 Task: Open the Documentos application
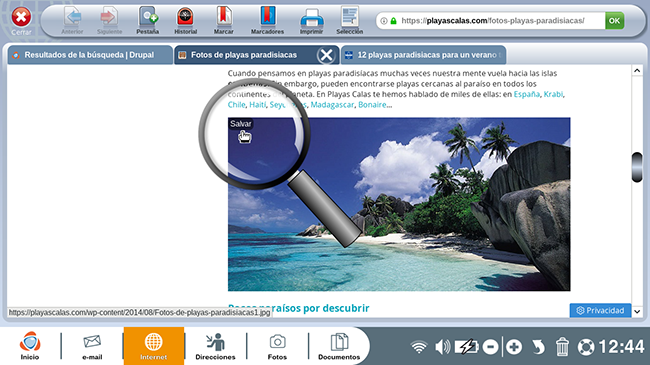tap(339, 346)
